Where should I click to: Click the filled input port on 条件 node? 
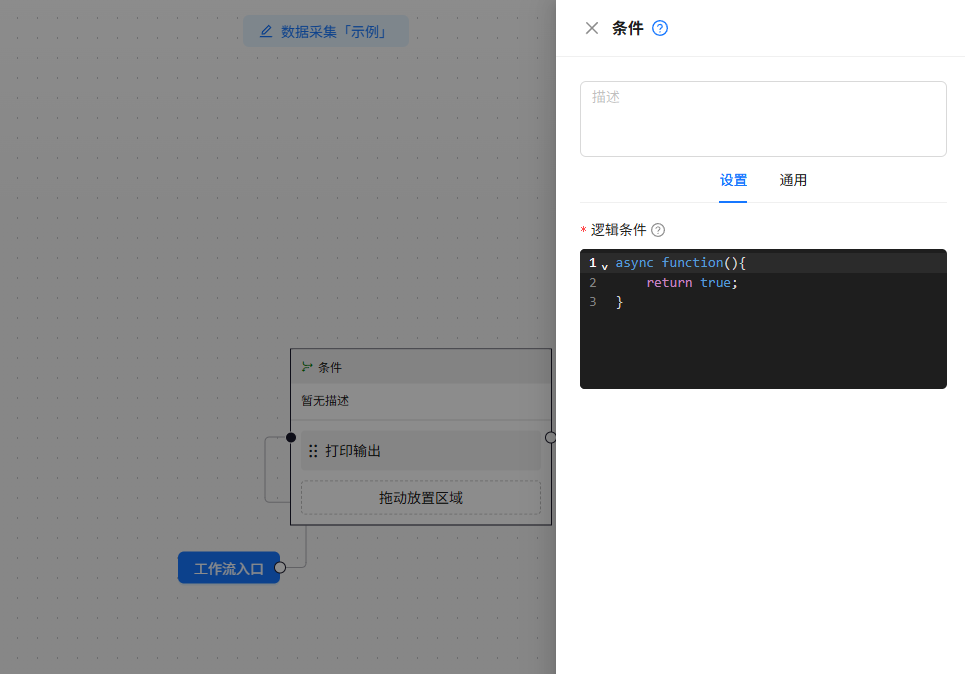pos(291,438)
